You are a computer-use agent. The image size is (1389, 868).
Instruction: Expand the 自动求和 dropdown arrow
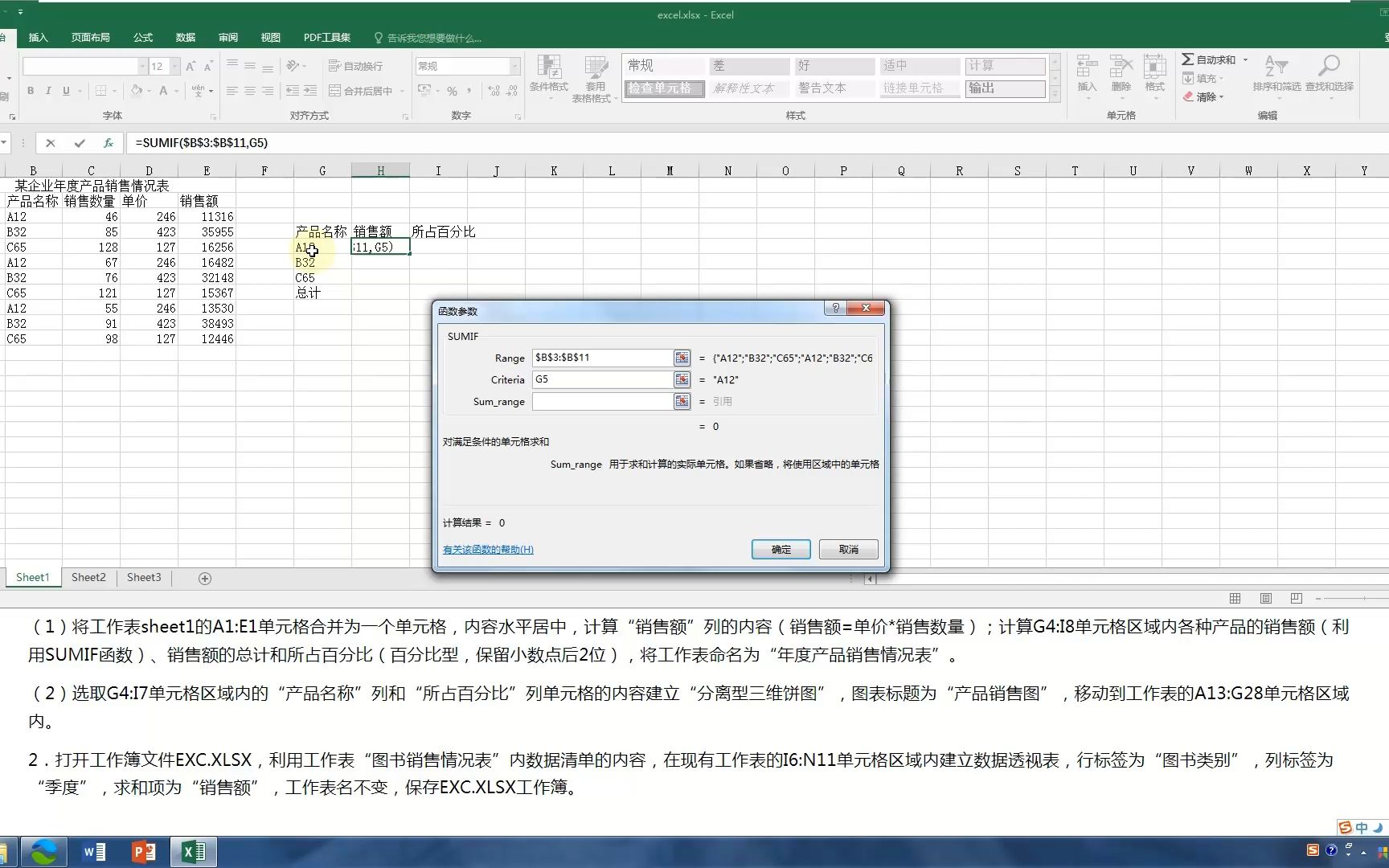click(1245, 59)
